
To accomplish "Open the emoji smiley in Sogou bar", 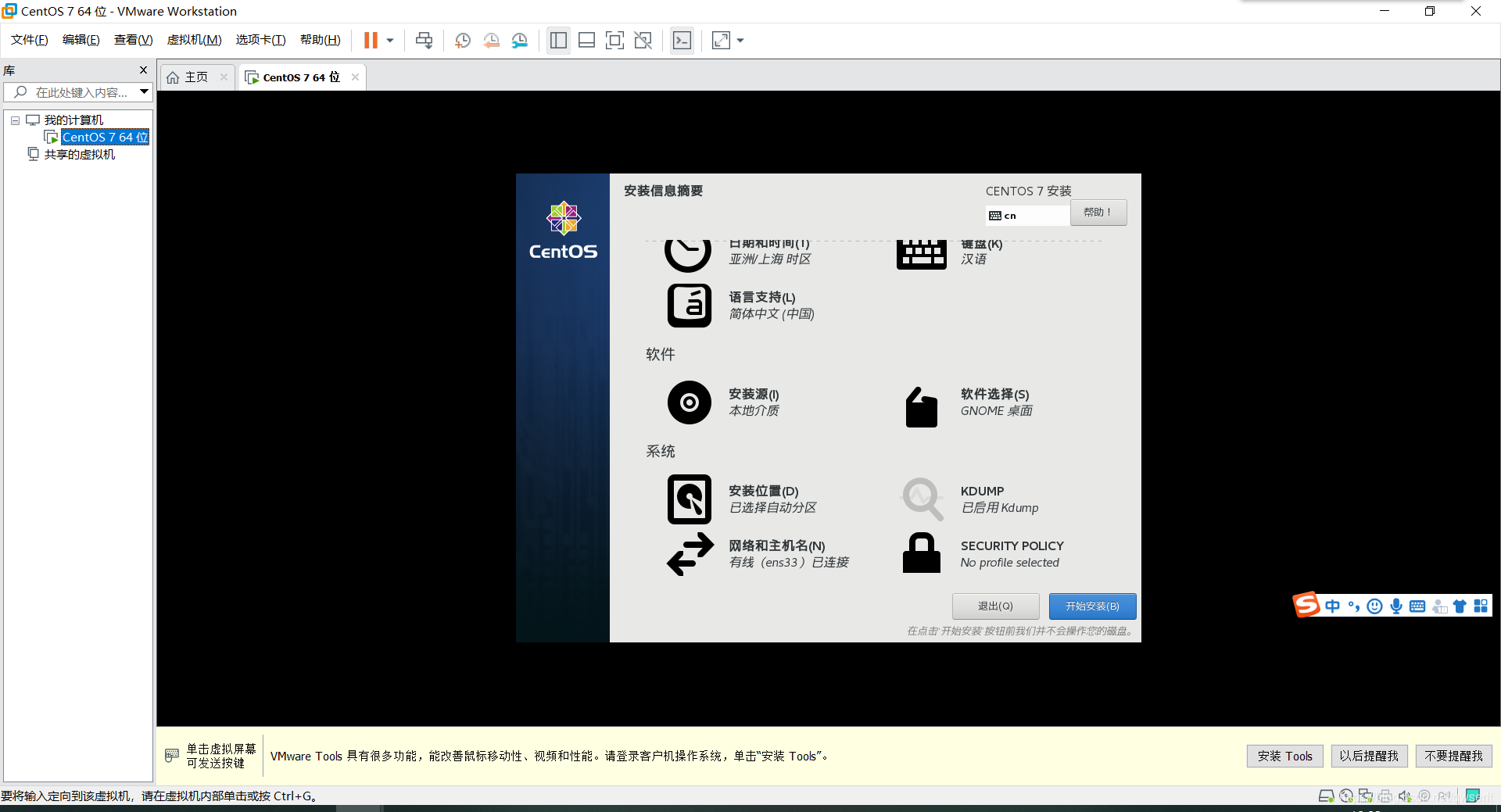I will point(1375,606).
